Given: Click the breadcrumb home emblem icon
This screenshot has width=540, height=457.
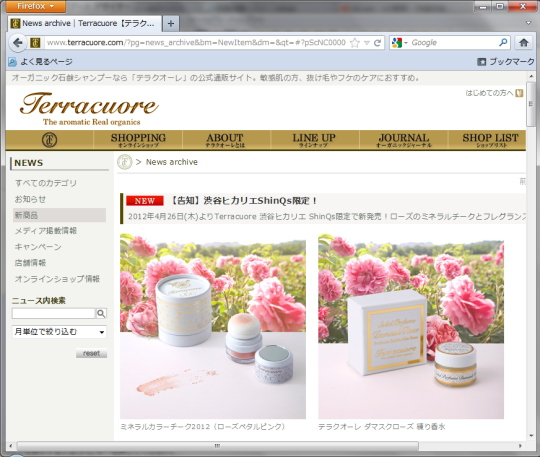Looking at the screenshot, I should [x=125, y=162].
